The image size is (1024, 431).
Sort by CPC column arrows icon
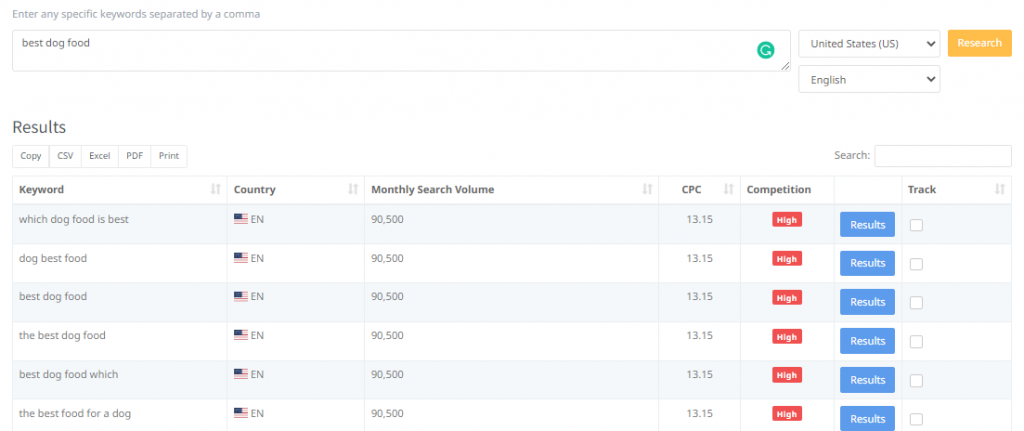pos(729,190)
